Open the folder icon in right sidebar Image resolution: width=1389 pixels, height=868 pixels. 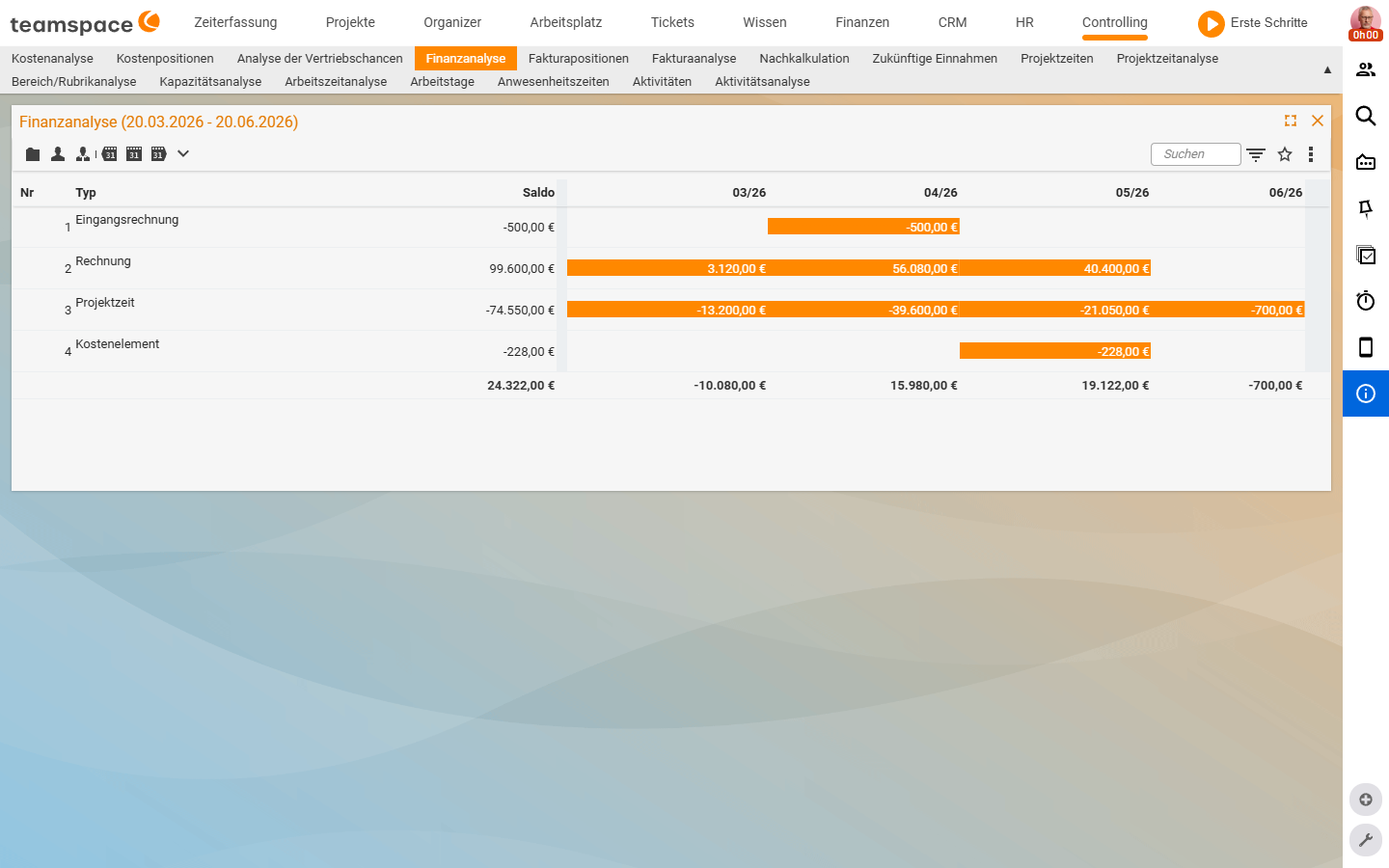tap(1366, 162)
